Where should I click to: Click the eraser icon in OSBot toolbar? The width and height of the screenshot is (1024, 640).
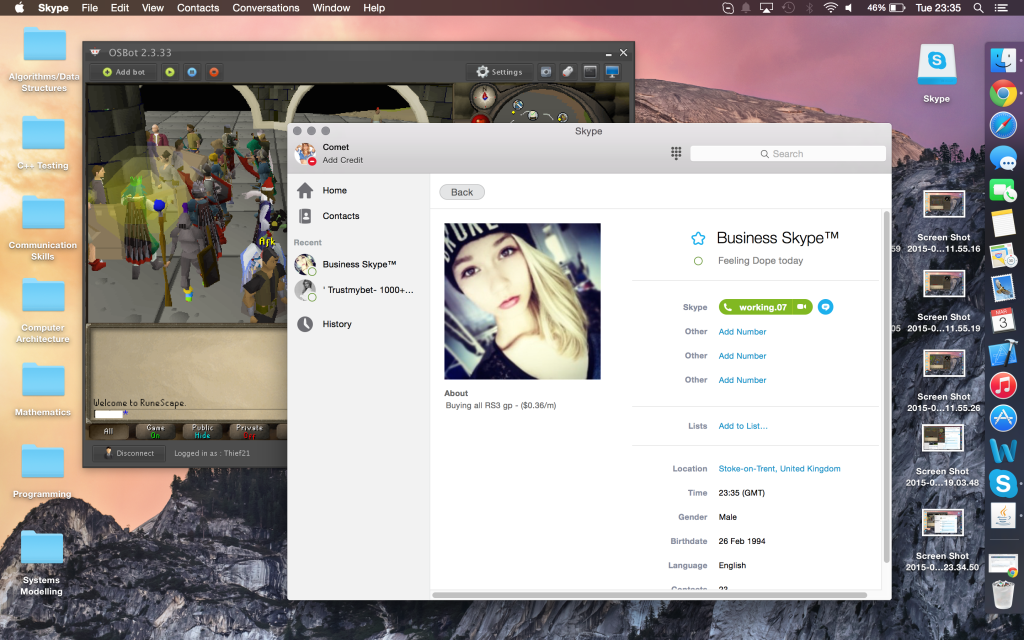(568, 72)
